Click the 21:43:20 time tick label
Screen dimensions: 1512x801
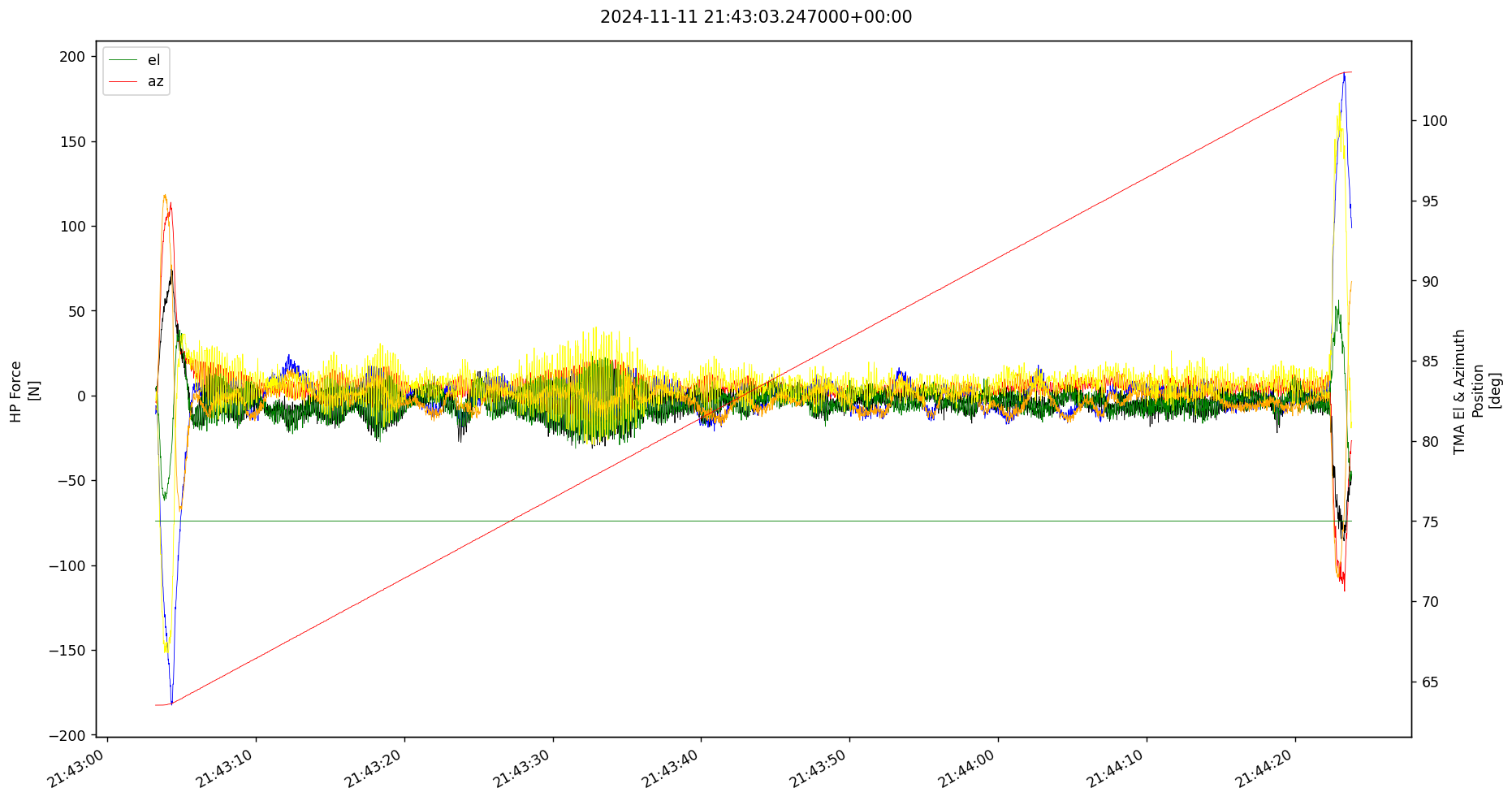[375, 768]
